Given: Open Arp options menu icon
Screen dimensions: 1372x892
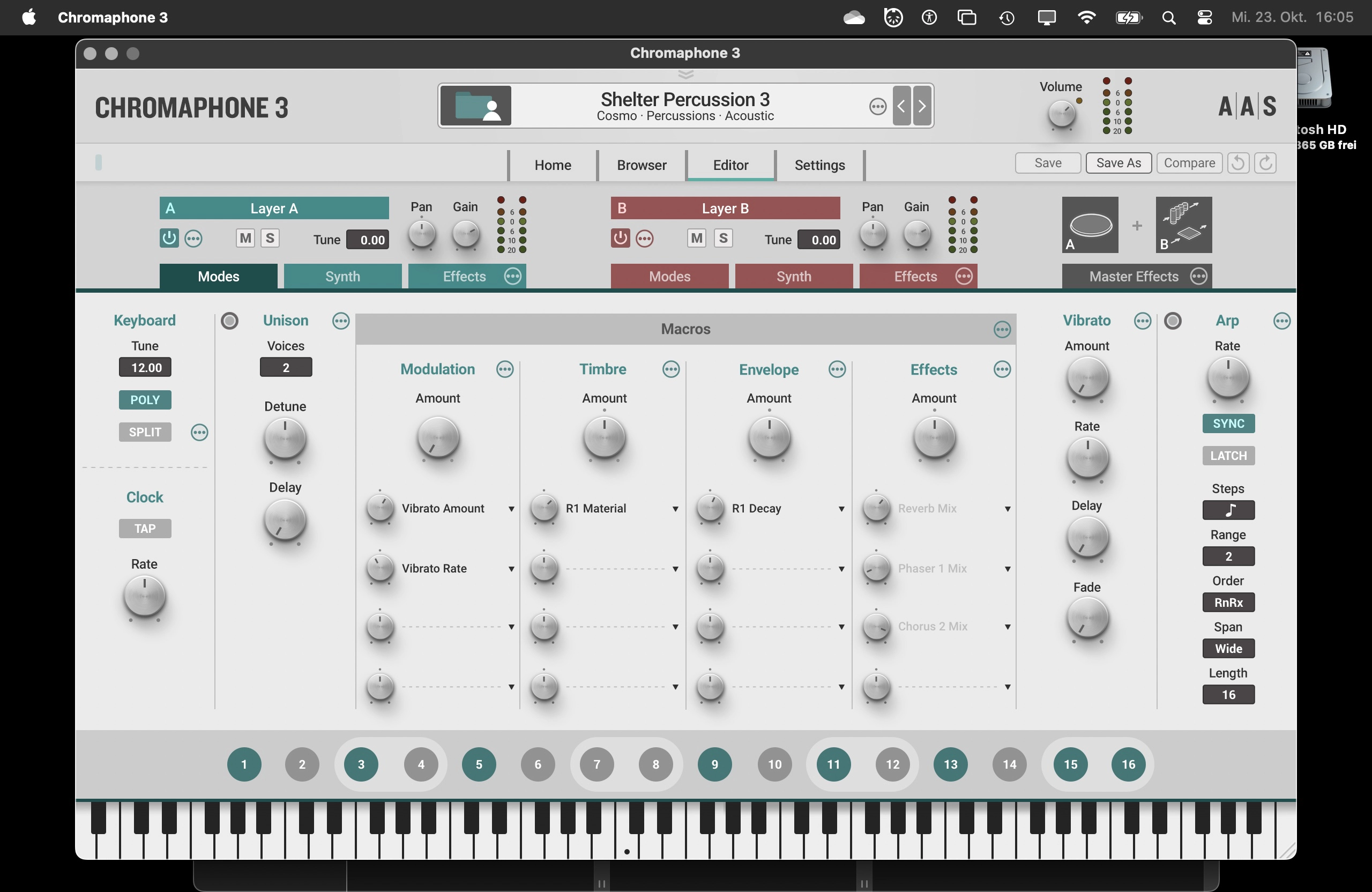Looking at the screenshot, I should click(x=1281, y=321).
